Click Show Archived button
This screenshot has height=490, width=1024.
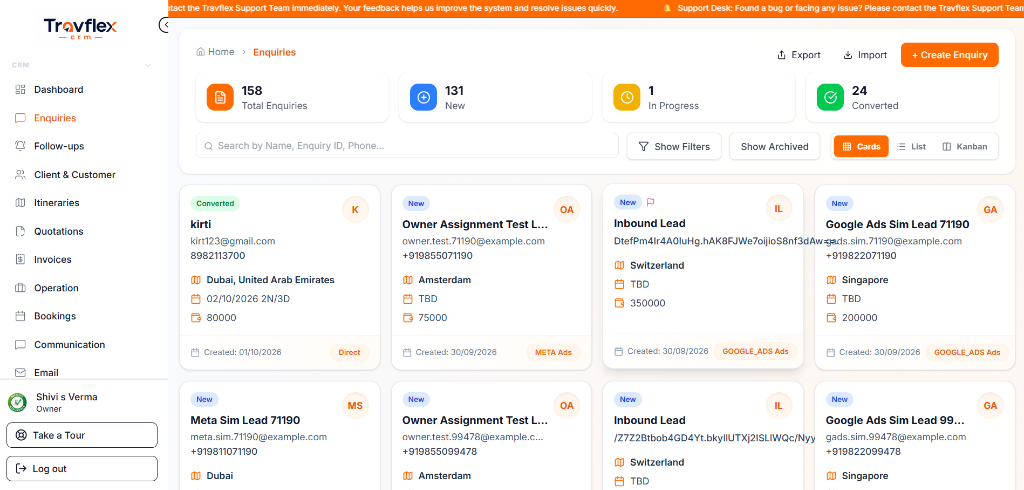(x=775, y=146)
